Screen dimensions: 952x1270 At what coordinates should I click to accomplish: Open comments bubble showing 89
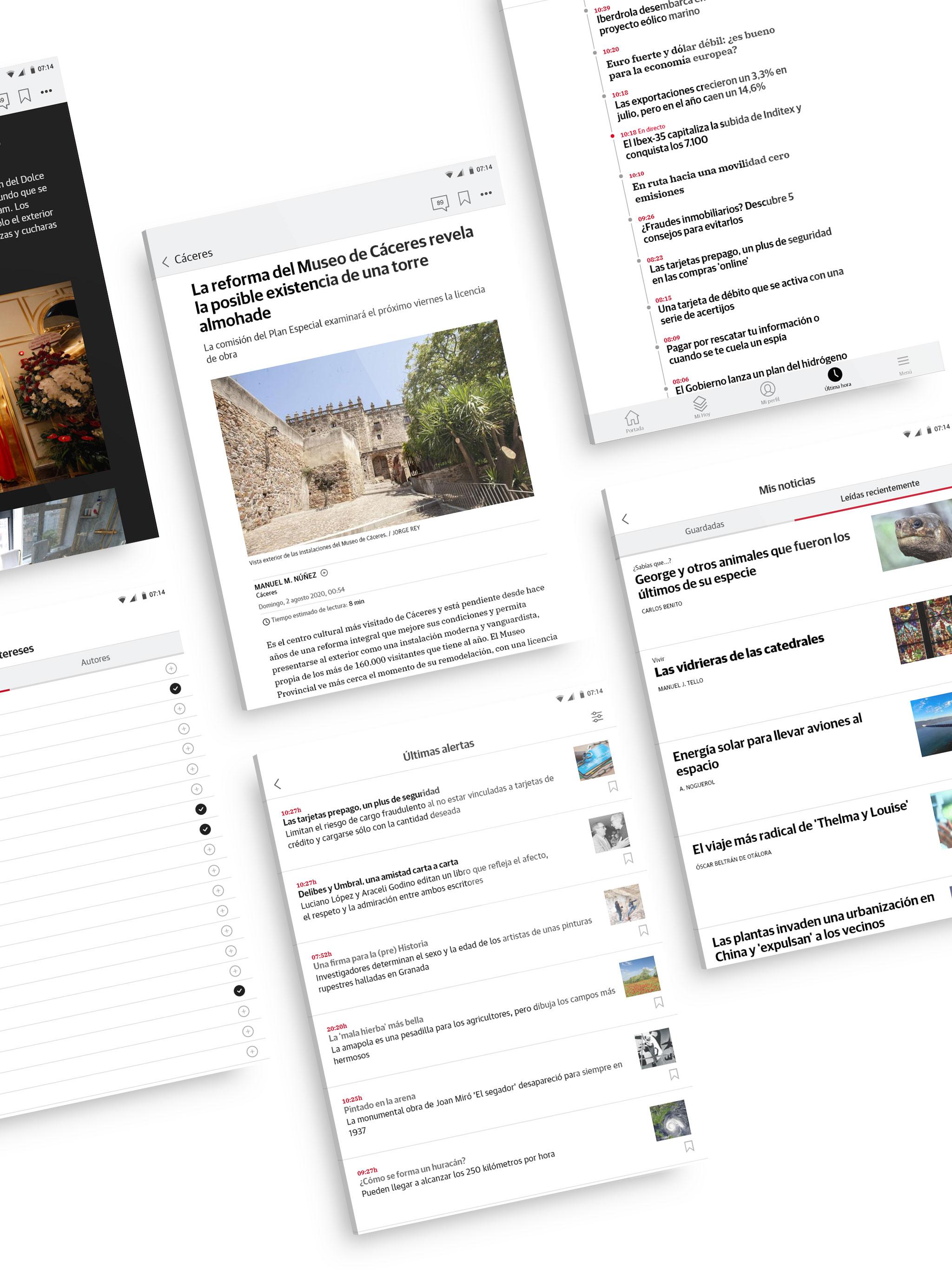[x=440, y=203]
